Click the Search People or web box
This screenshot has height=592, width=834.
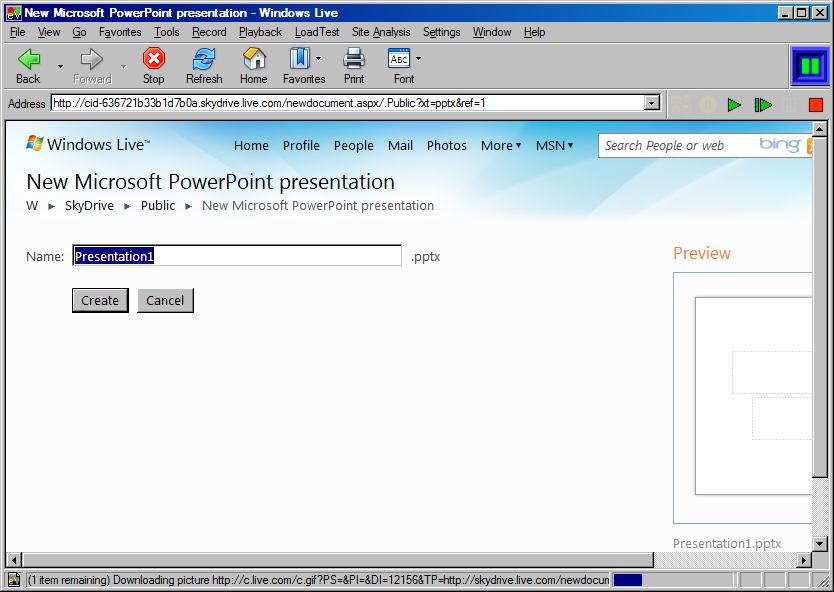[678, 145]
